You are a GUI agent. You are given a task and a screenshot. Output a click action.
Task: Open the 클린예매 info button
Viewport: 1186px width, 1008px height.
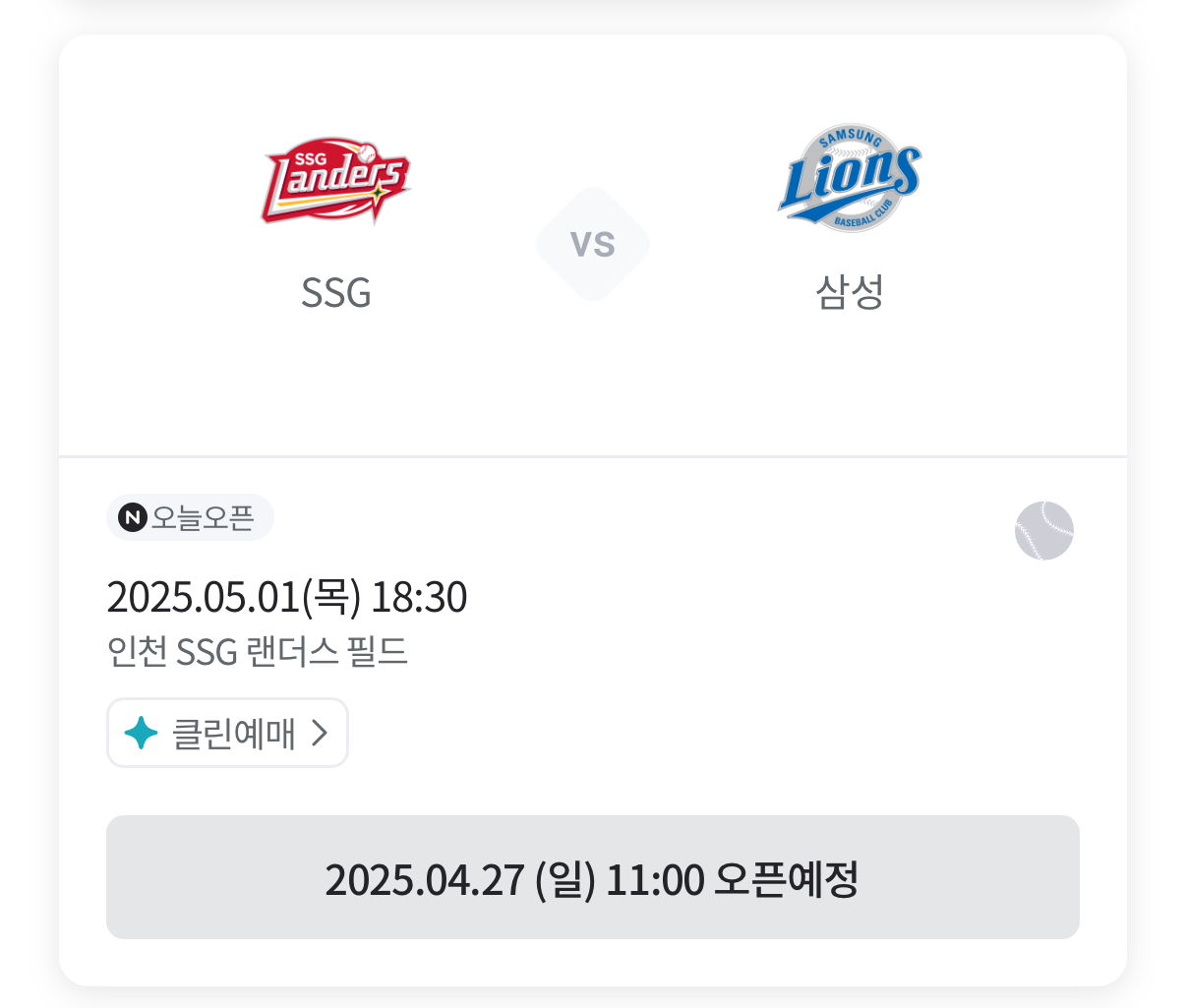(x=227, y=733)
